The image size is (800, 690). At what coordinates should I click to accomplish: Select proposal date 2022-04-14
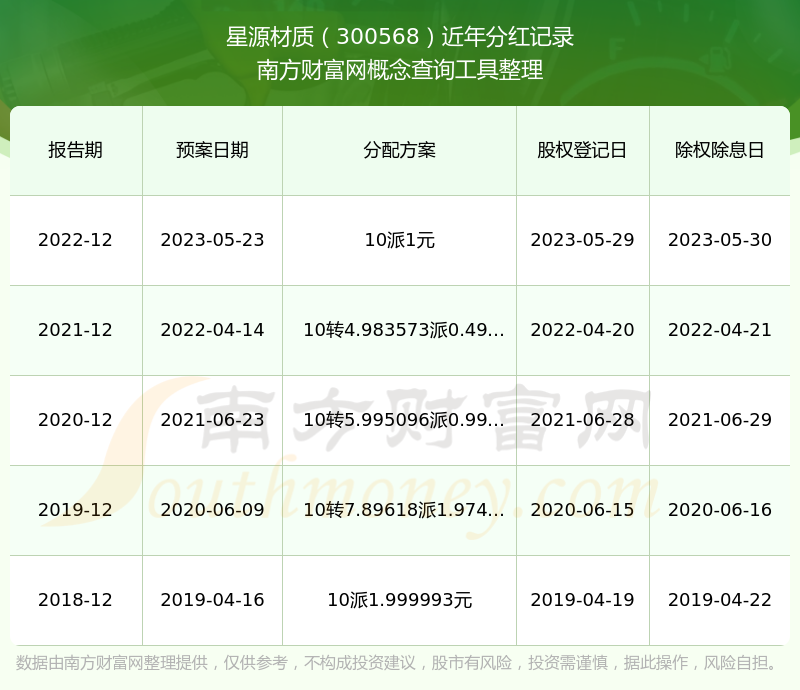pos(212,330)
